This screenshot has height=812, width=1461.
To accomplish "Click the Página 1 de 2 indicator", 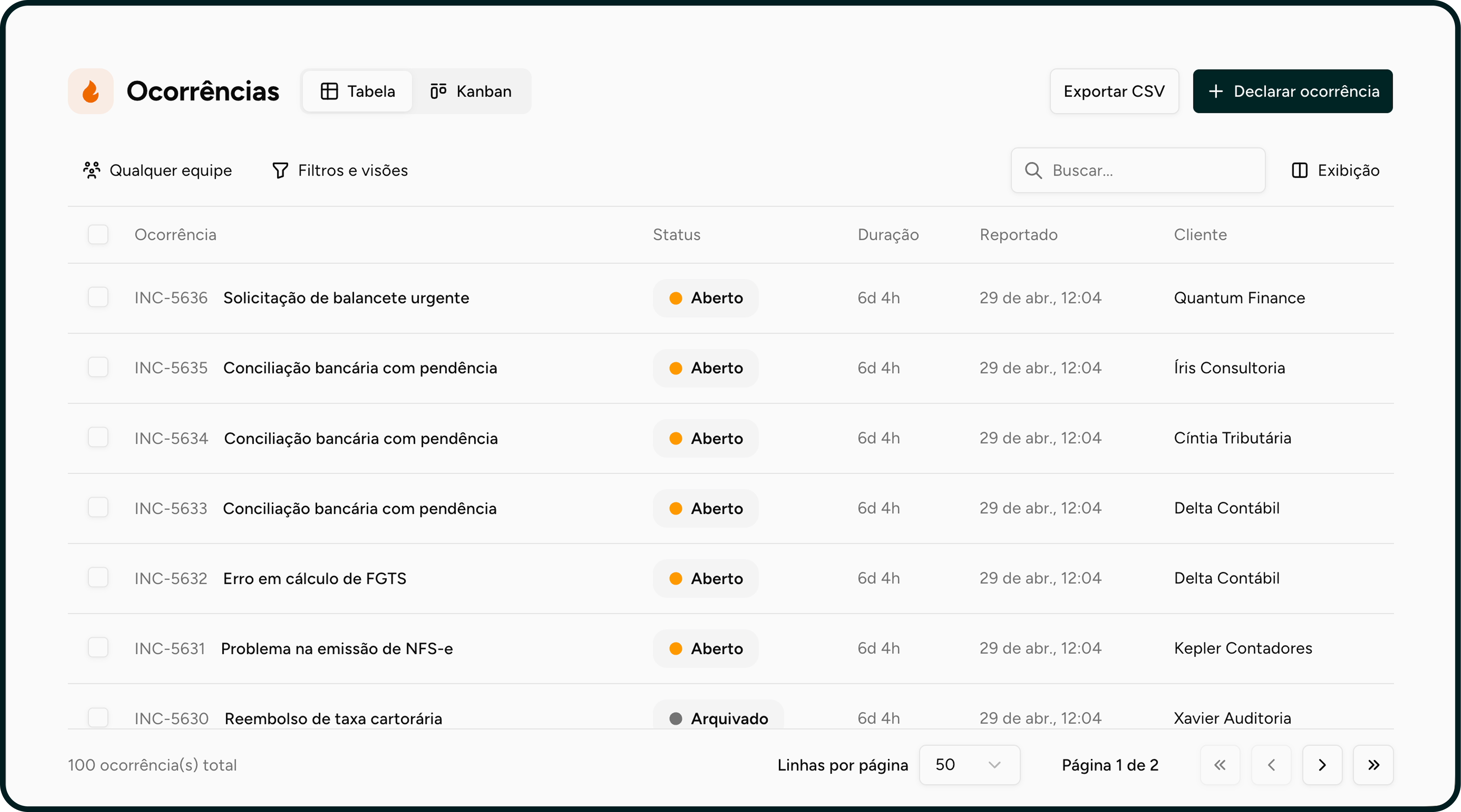I will [x=1110, y=765].
